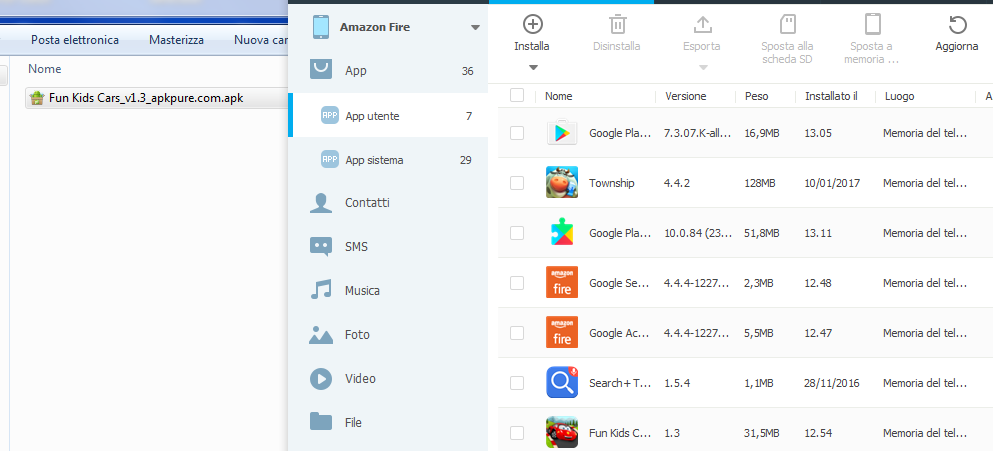Sort by the Installato il column header
The width and height of the screenshot is (993, 451).
click(832, 96)
